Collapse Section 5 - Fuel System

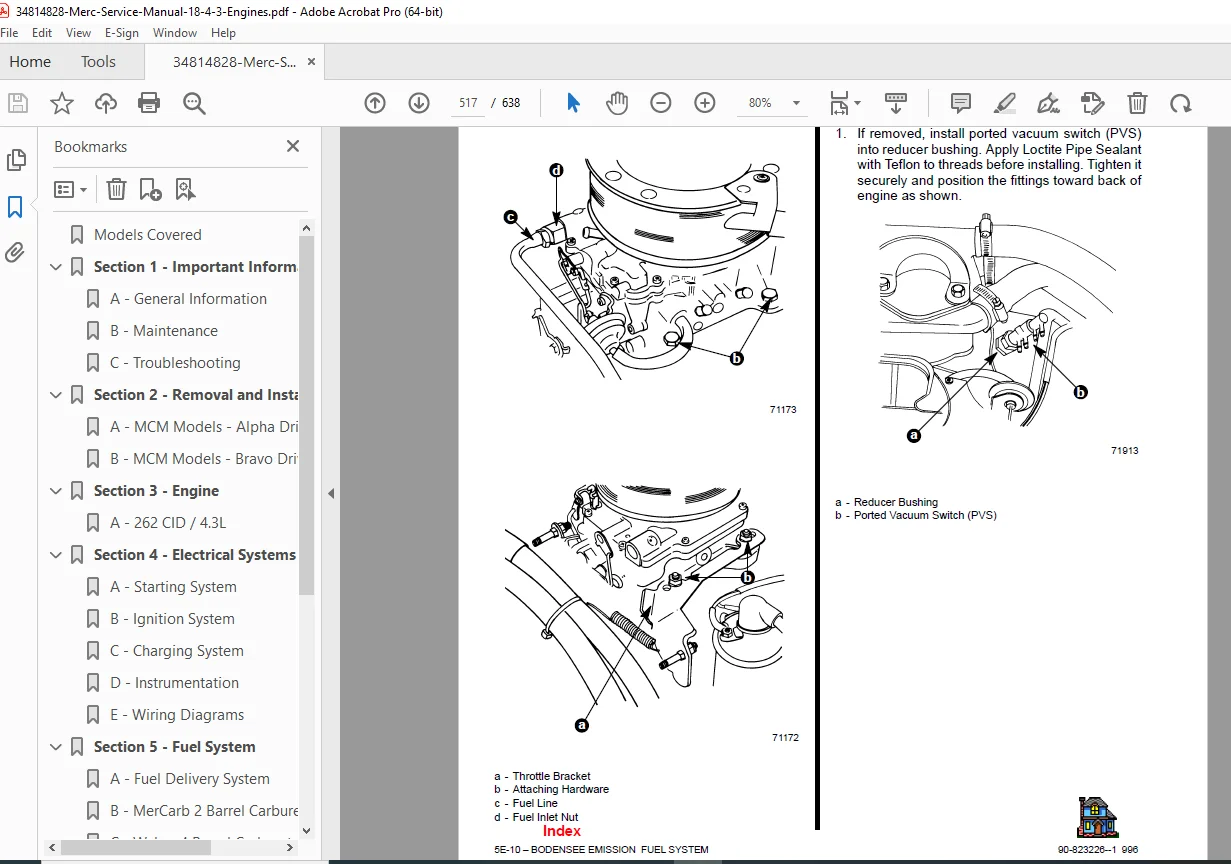point(56,747)
